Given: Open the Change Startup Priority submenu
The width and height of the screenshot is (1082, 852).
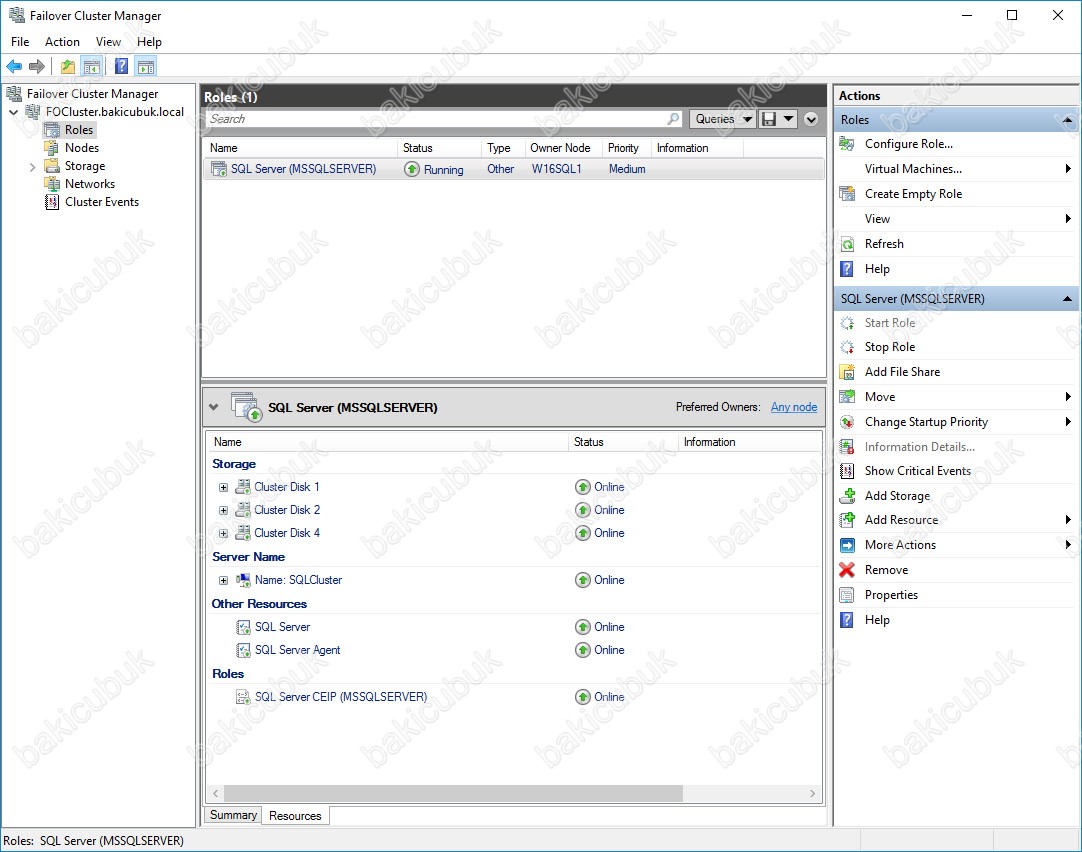Looking at the screenshot, I should (x=956, y=422).
